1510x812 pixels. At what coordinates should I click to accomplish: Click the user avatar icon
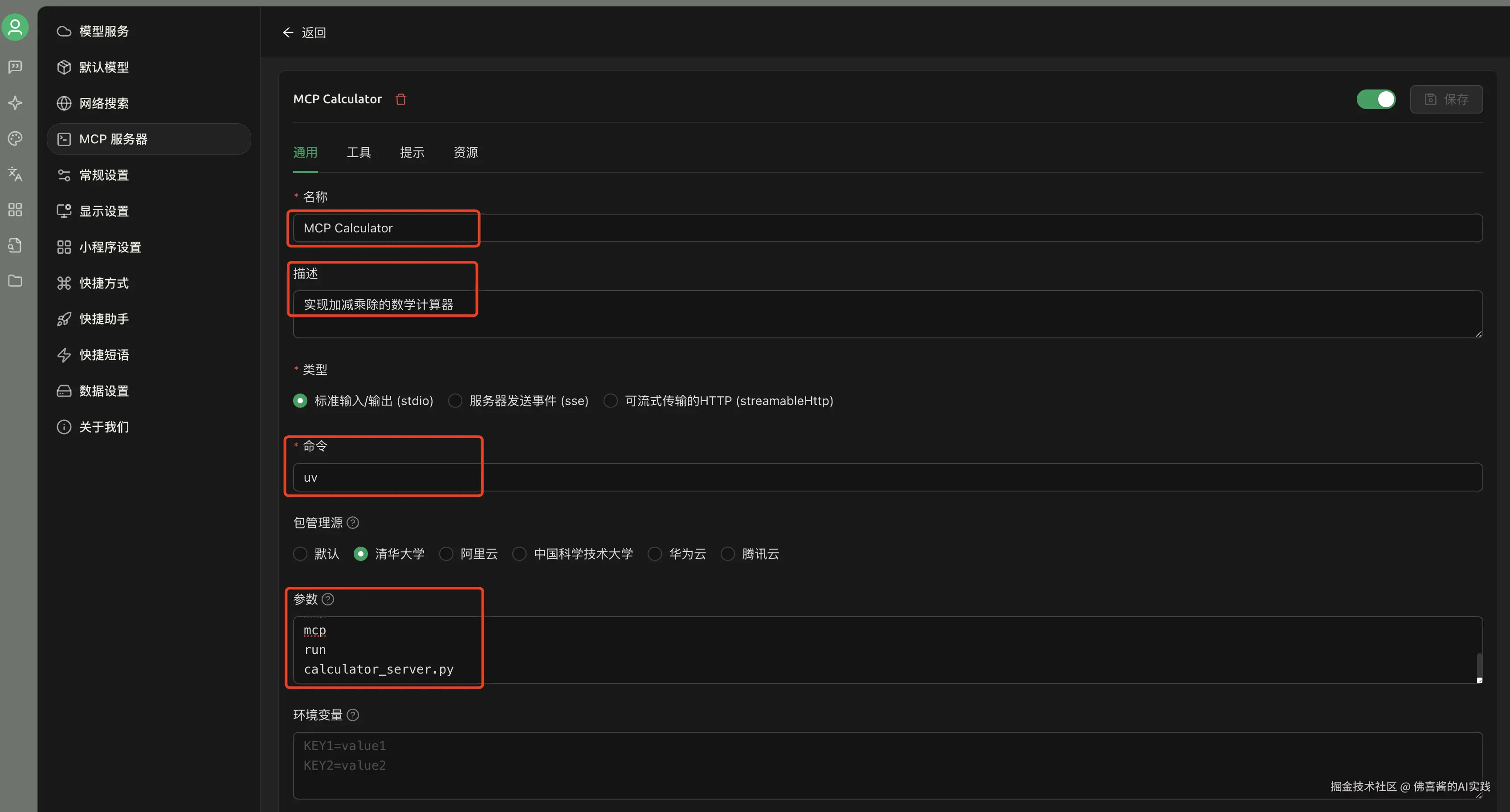coord(15,27)
